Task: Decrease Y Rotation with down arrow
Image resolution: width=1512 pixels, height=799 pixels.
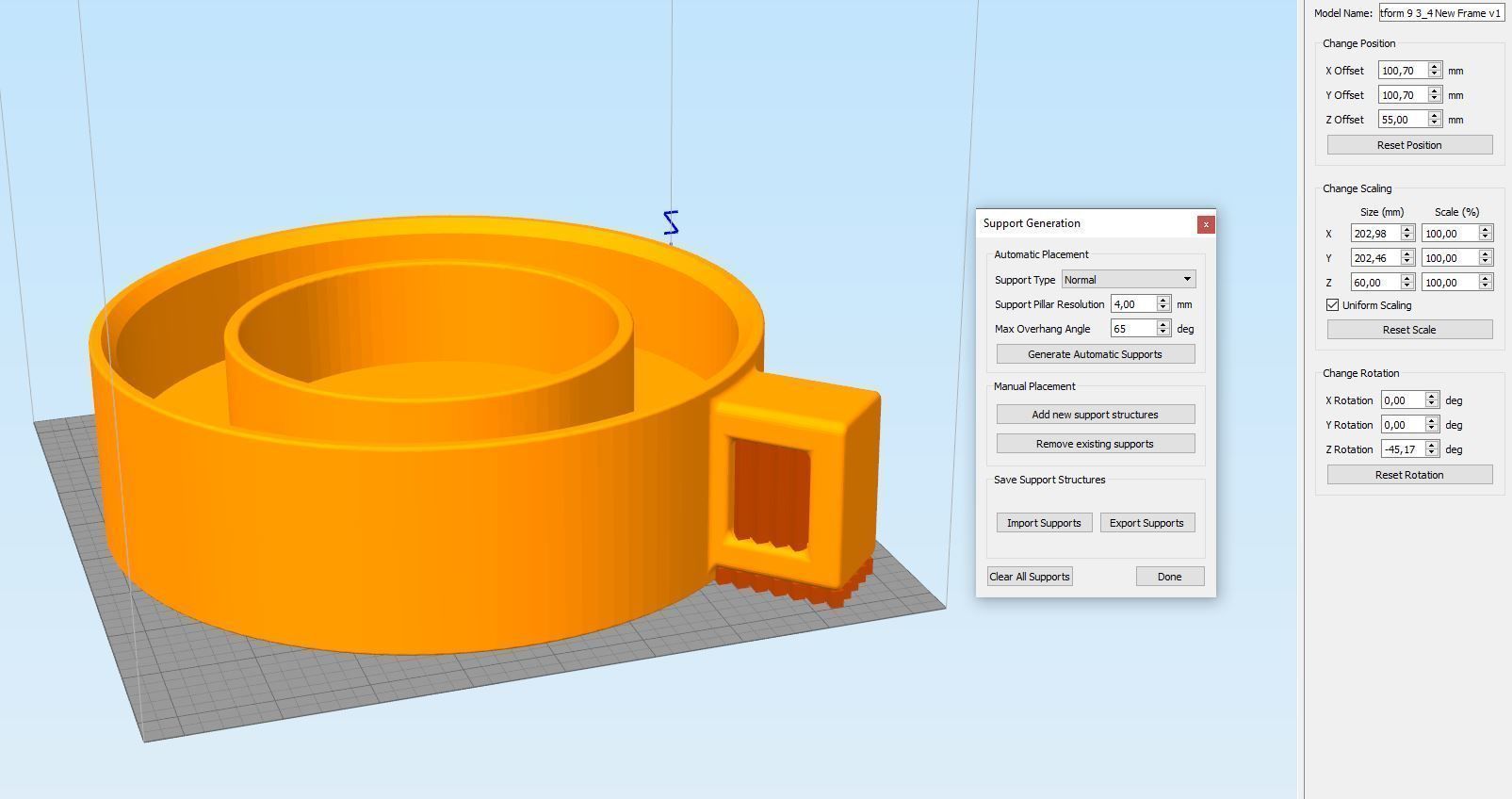Action: (1432, 429)
